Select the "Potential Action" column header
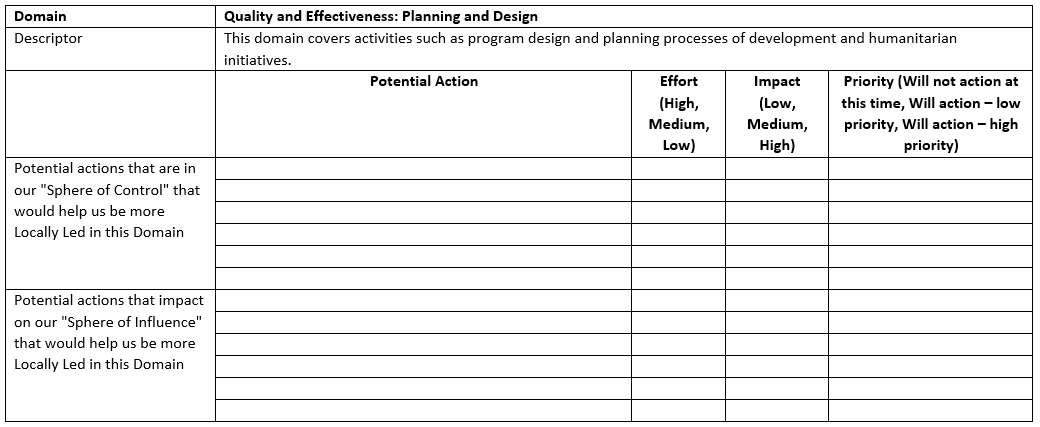The image size is (1040, 427). tap(423, 81)
